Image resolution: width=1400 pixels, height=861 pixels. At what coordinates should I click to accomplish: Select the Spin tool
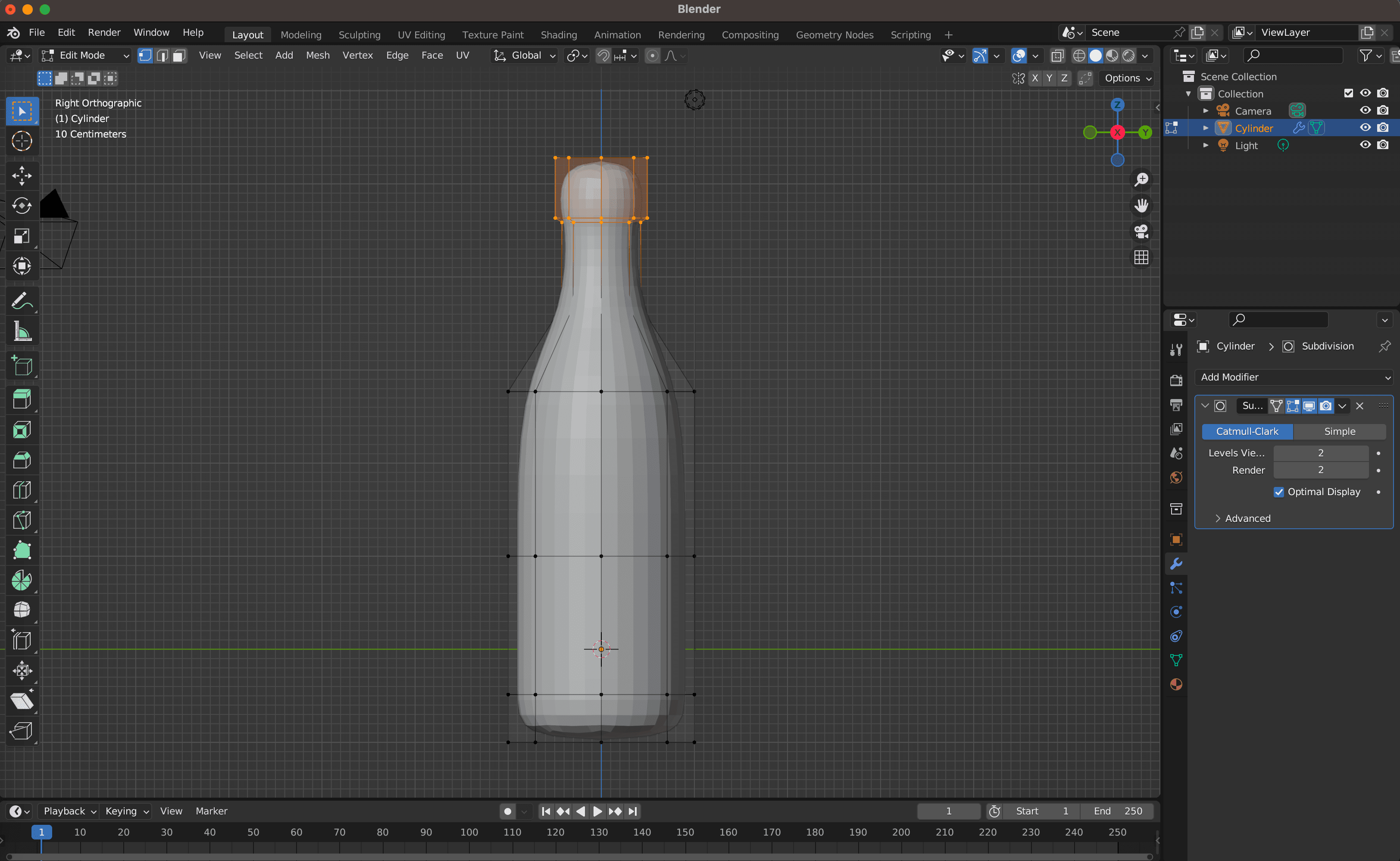(x=22, y=580)
